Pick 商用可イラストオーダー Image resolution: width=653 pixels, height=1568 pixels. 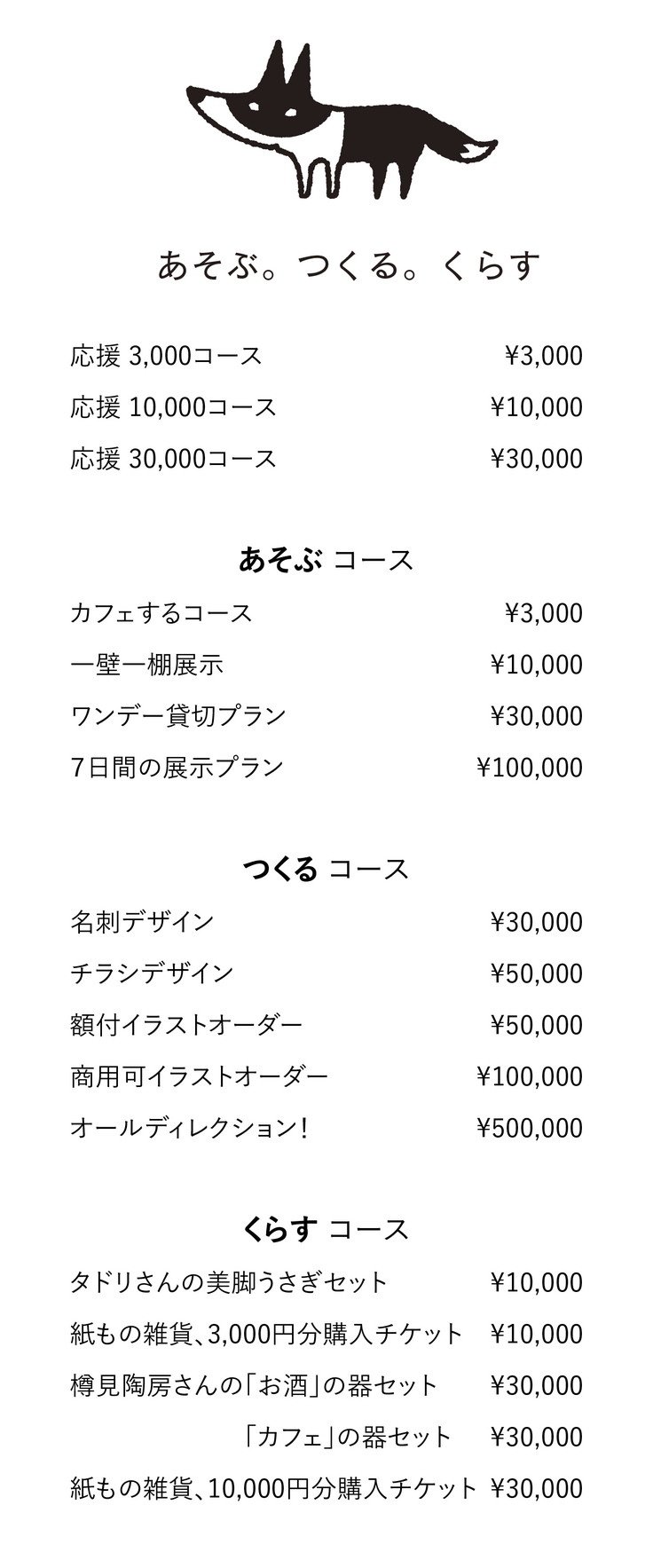(x=199, y=1076)
